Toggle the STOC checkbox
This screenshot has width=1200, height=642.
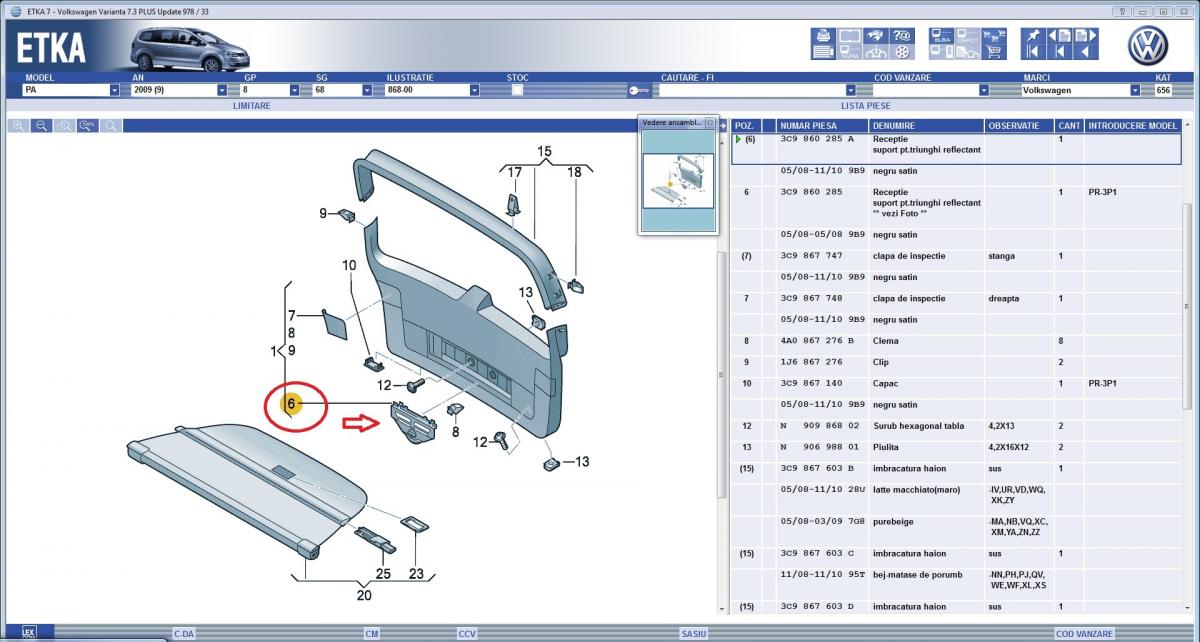point(517,90)
